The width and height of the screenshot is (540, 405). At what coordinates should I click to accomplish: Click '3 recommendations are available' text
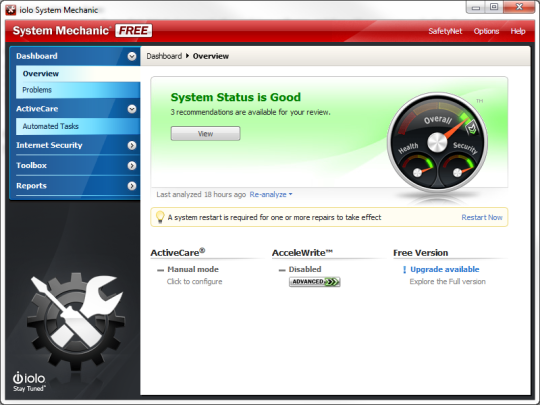tap(250, 112)
